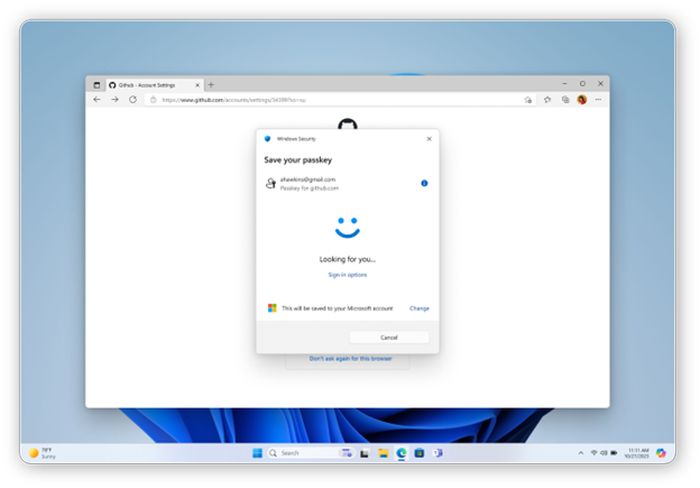
Task: Click the battery tray icon
Action: 614,453
